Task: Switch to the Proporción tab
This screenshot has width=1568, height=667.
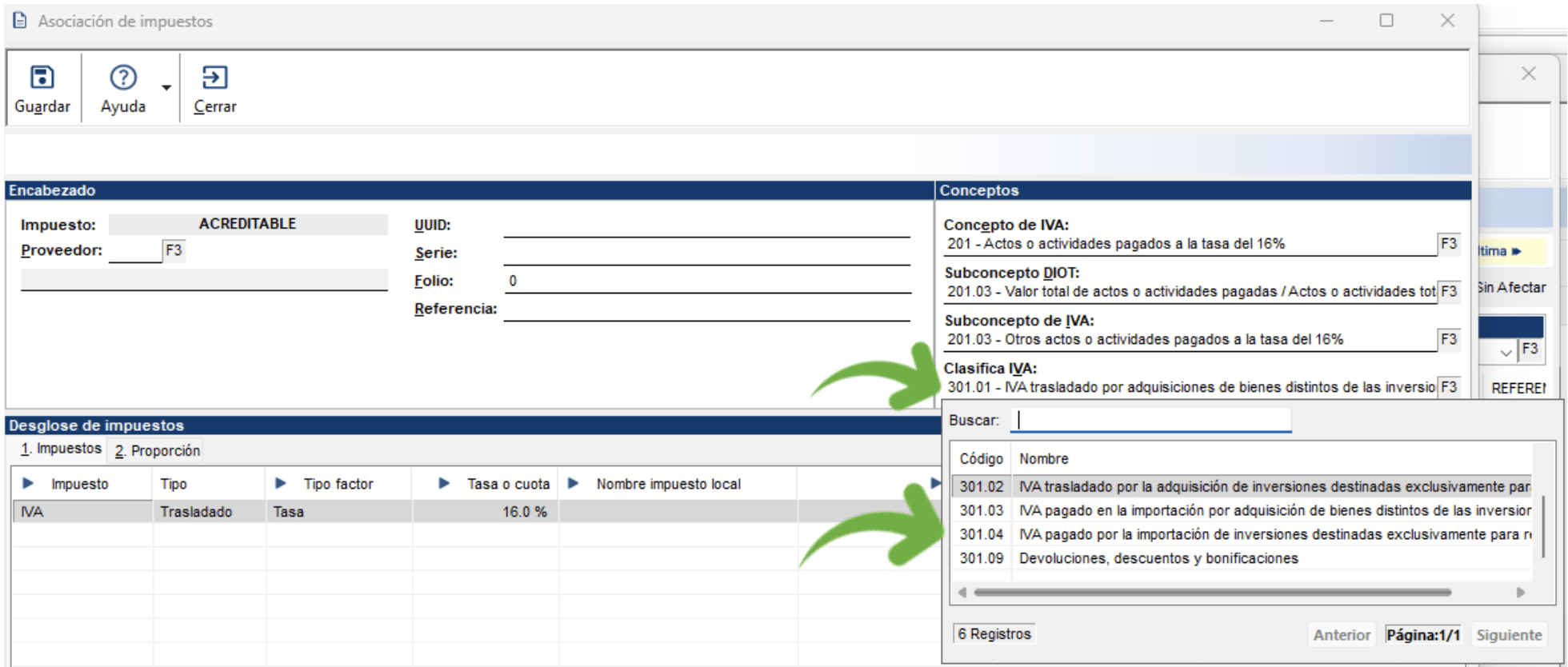Action: pyautogui.click(x=158, y=451)
